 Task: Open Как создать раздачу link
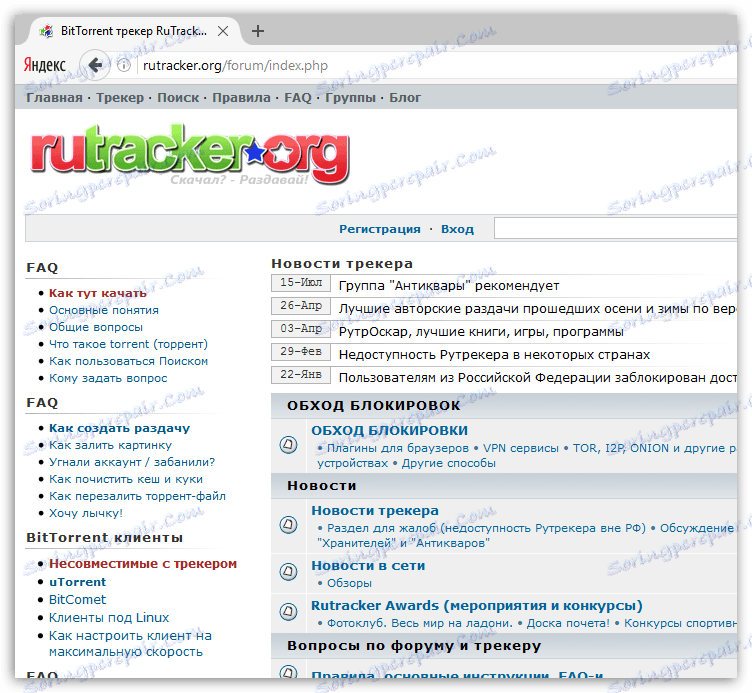(x=119, y=428)
